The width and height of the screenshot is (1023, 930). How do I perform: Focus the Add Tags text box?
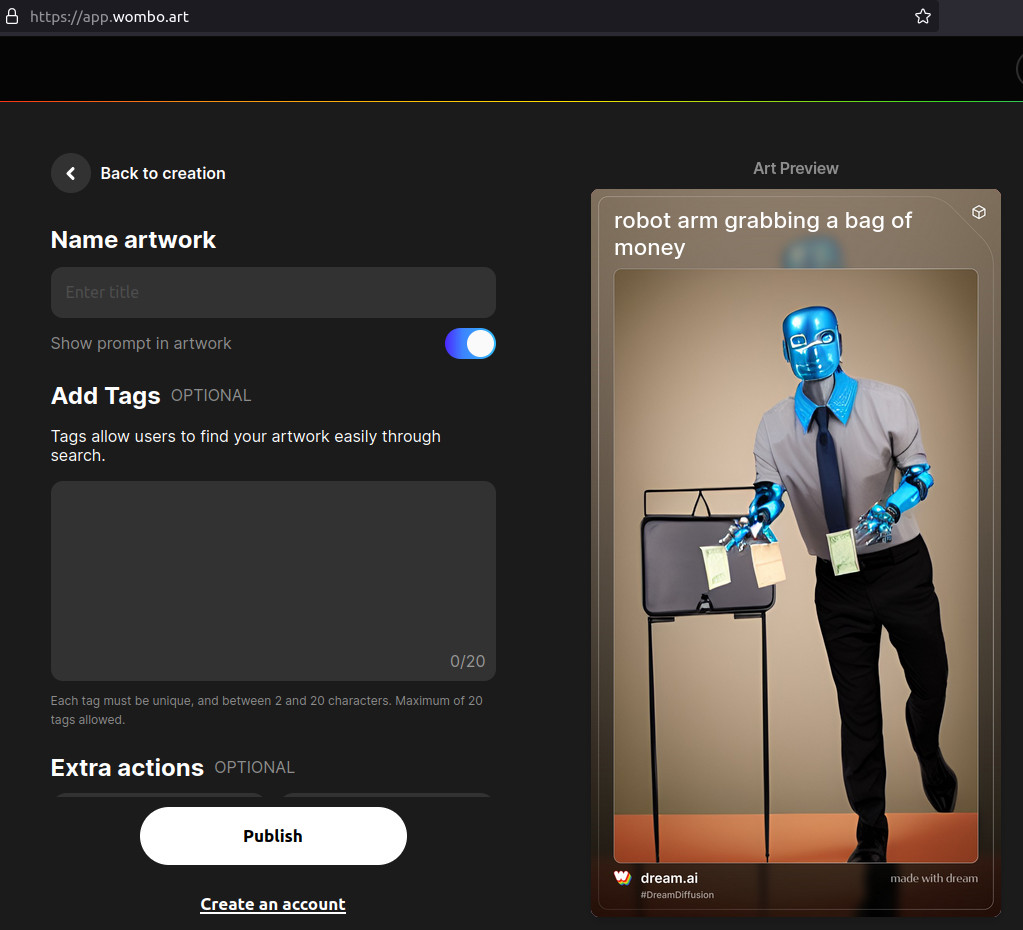pyautogui.click(x=273, y=580)
